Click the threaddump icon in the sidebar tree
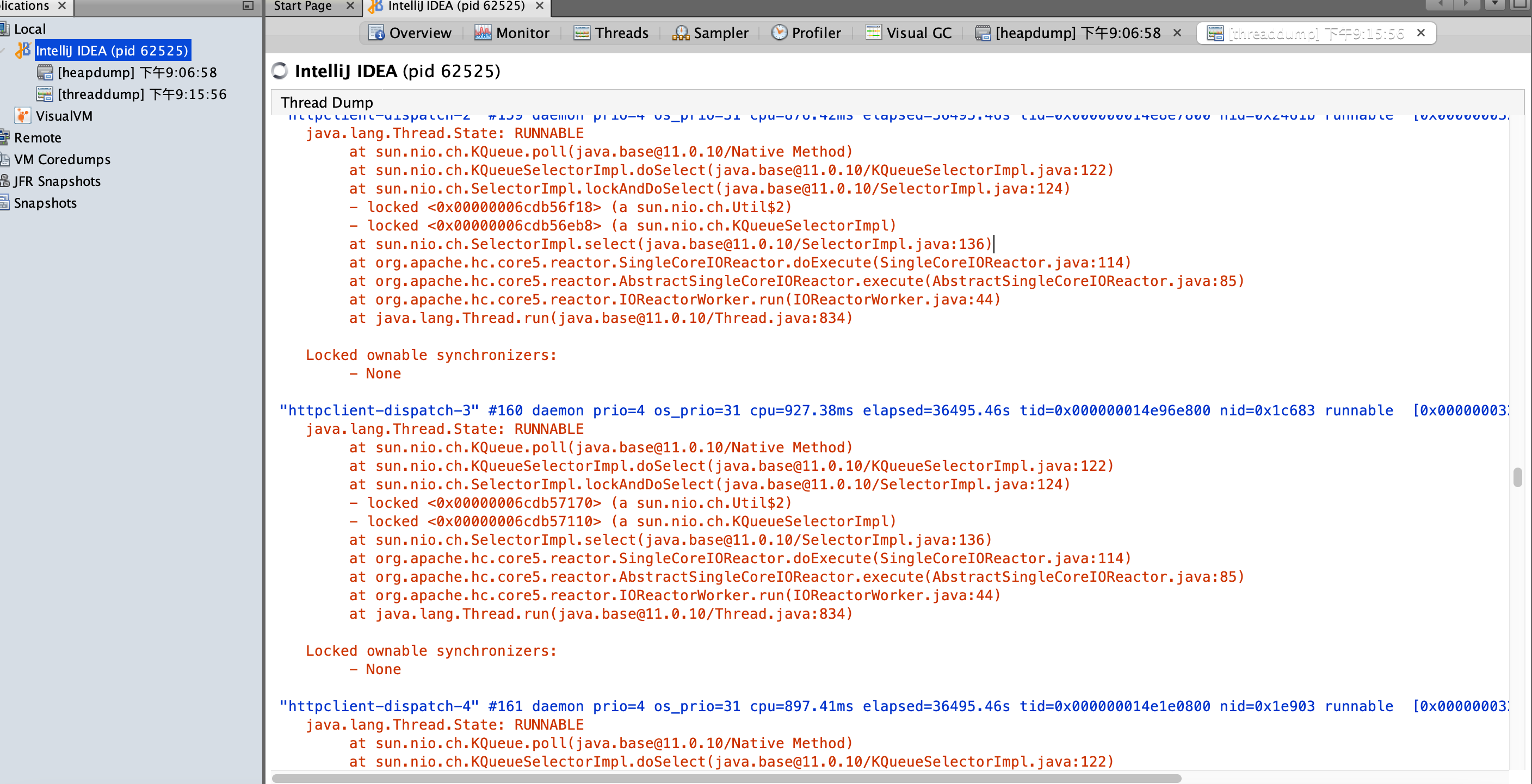The image size is (1532, 784). pyautogui.click(x=45, y=94)
